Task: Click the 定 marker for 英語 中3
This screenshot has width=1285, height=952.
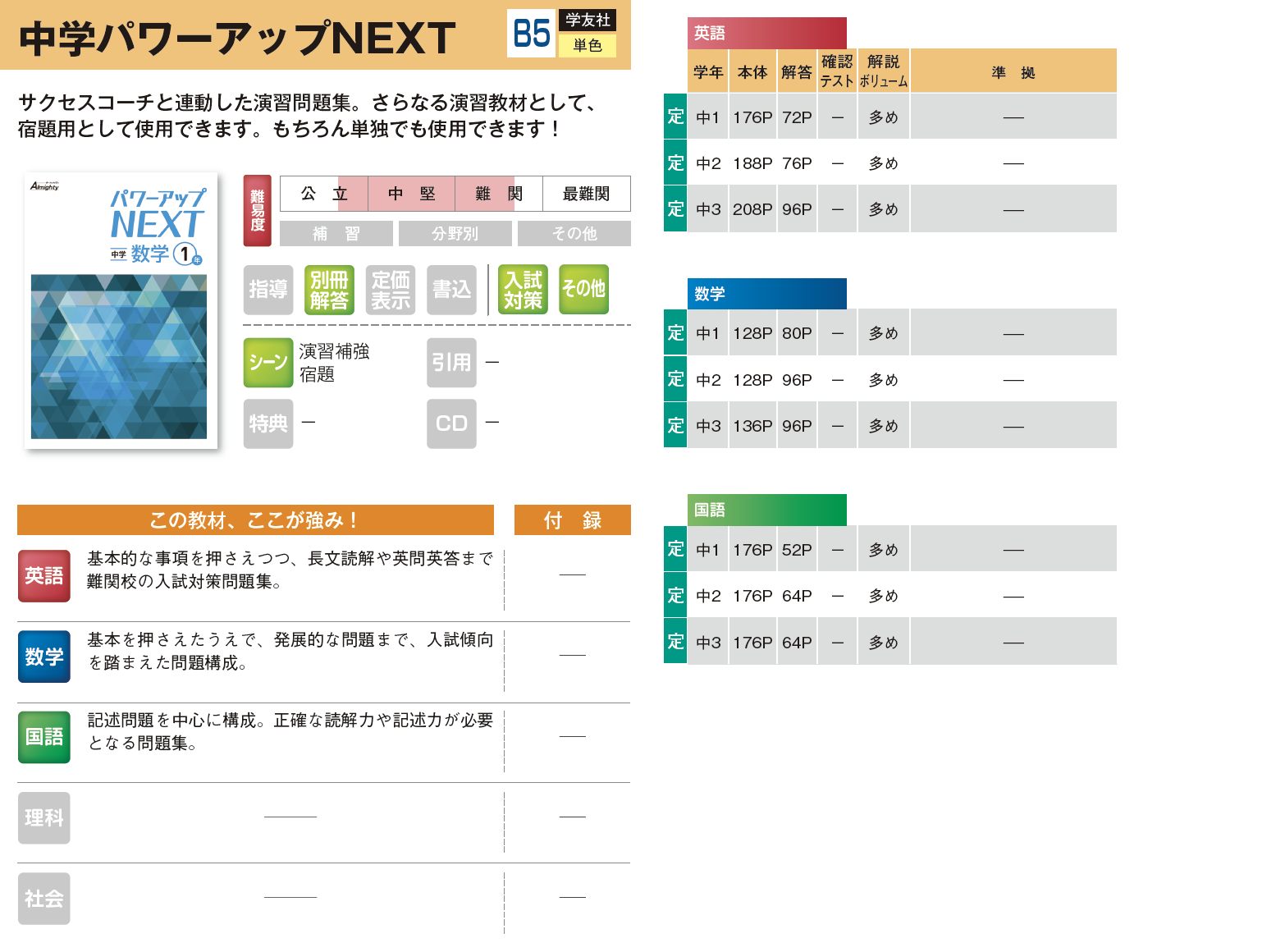Action: click(675, 208)
